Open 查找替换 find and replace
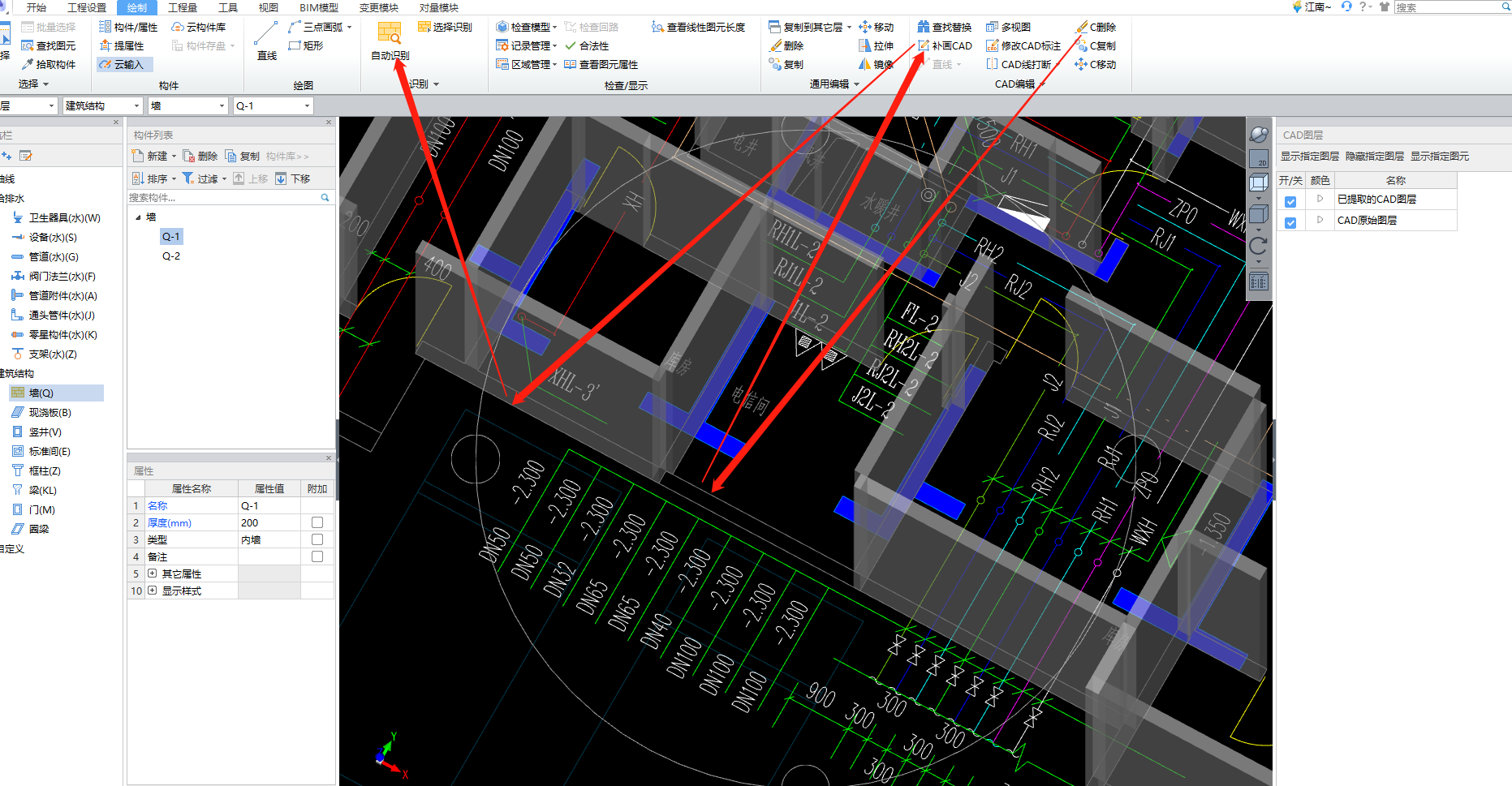1512x786 pixels. click(945, 27)
